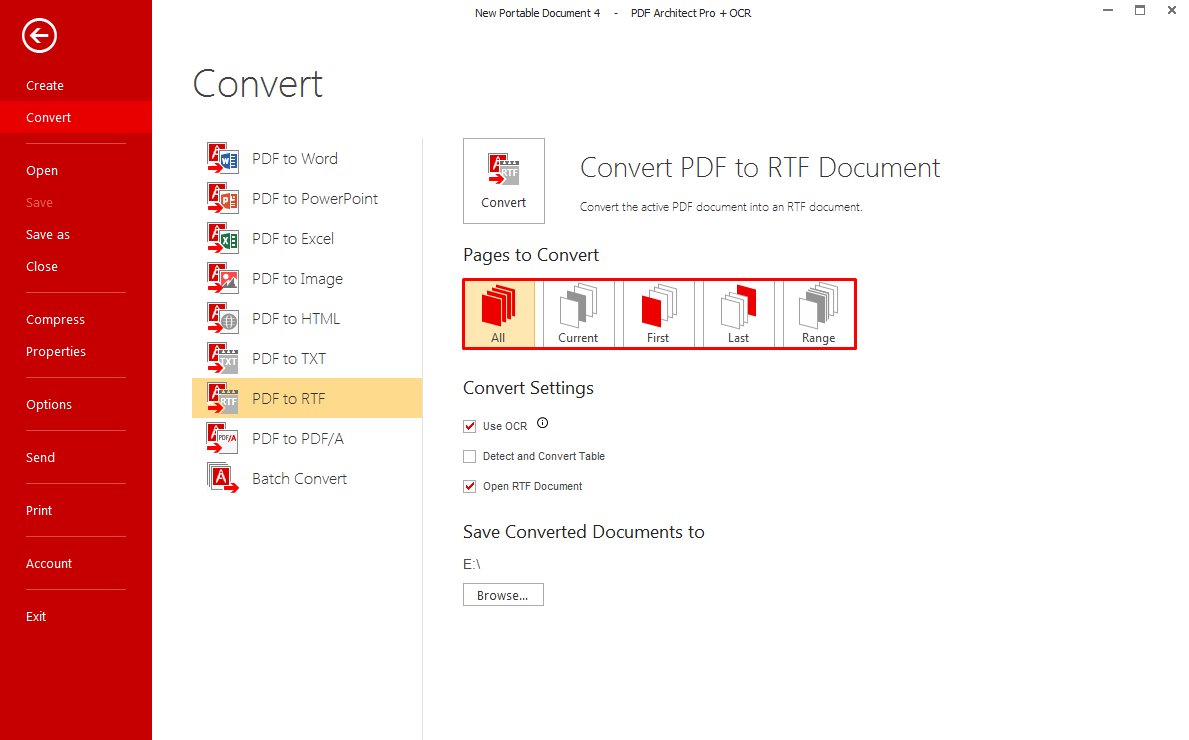Click the E:\ save path text
The height and width of the screenshot is (740, 1189).
tap(472, 564)
